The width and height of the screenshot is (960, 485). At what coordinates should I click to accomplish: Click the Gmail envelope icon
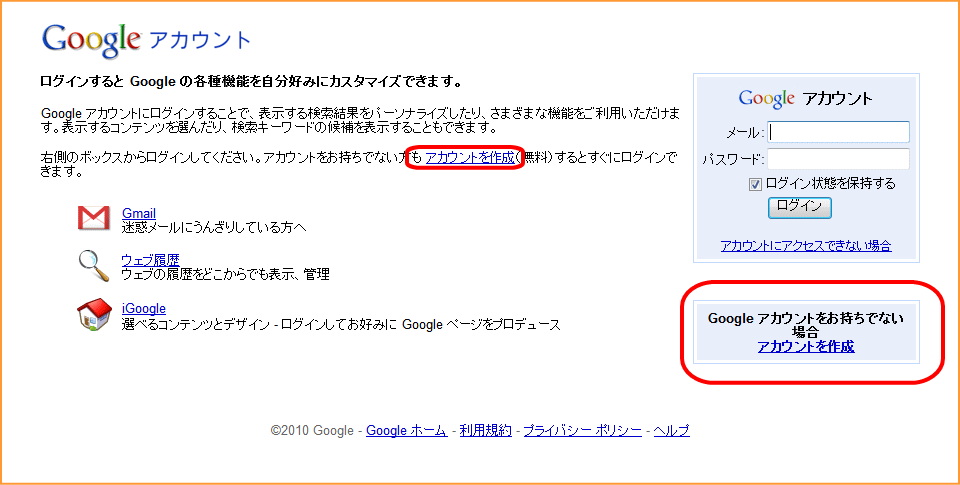94,219
